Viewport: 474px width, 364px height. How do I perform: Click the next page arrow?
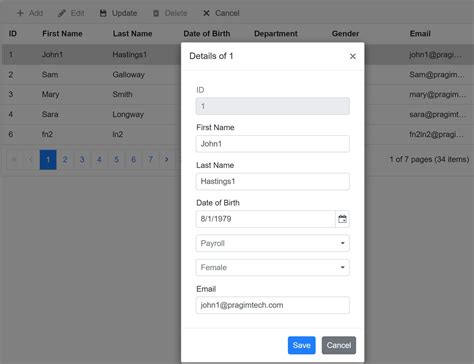(x=167, y=160)
